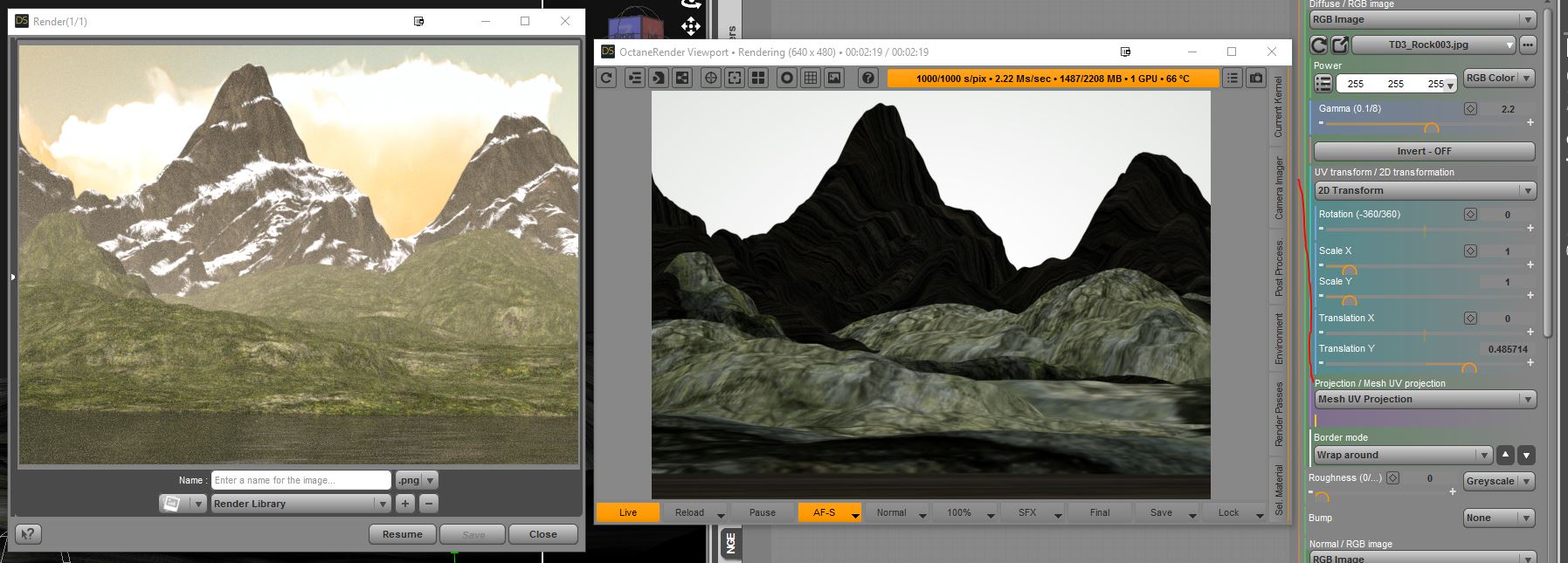Toggle the Pause button in Octane viewport
This screenshot has width=1568, height=563.
[762, 512]
